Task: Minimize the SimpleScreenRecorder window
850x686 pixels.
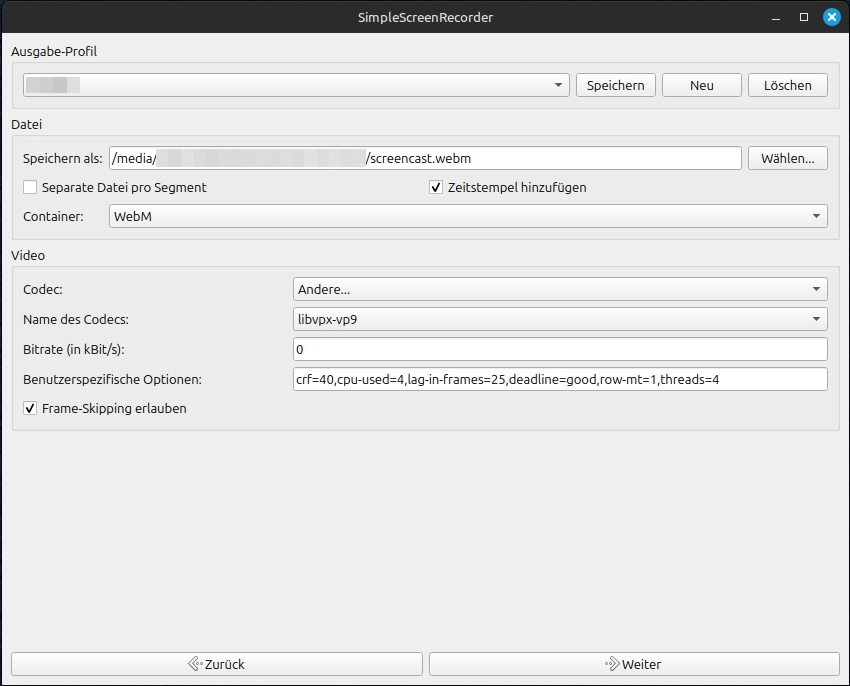Action: [776, 17]
